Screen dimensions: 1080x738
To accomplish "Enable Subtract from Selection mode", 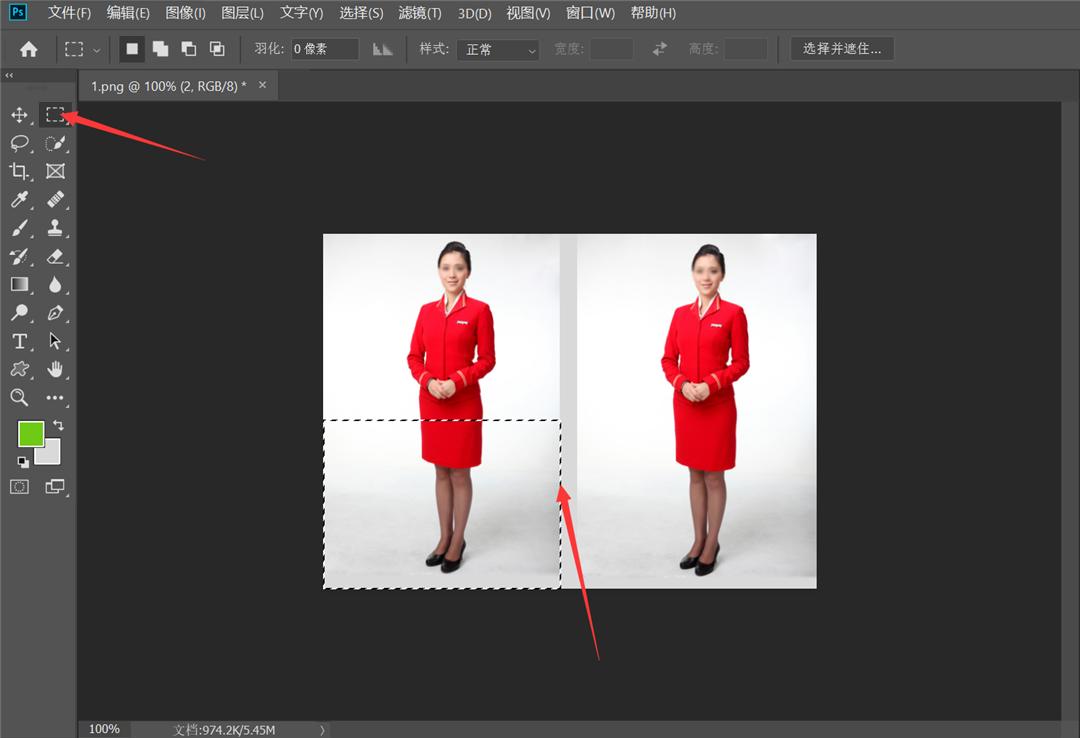I will coord(189,48).
